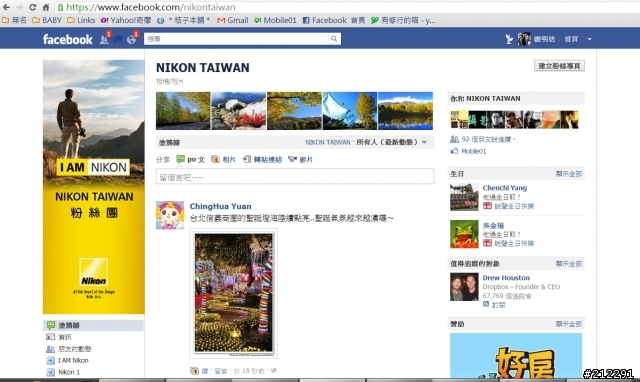Screen dimensions: 640x382
Task: Open first autumn trees album thumbnail
Action: tap(183, 111)
